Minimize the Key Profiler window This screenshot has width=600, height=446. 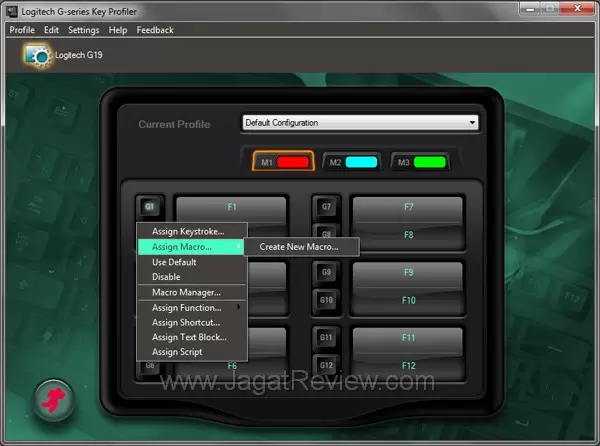click(530, 8)
